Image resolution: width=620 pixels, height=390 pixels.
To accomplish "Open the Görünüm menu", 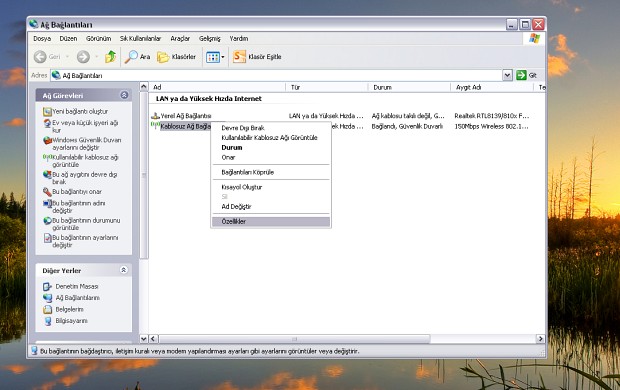I will pyautogui.click(x=98, y=38).
